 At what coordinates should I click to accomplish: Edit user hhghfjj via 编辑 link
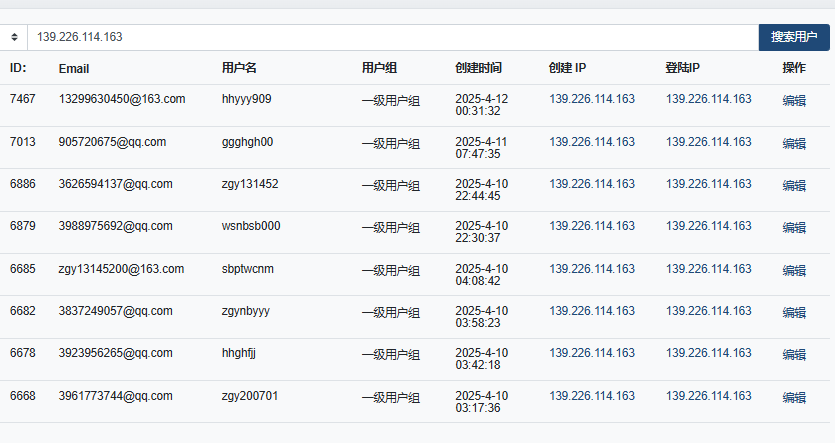794,355
